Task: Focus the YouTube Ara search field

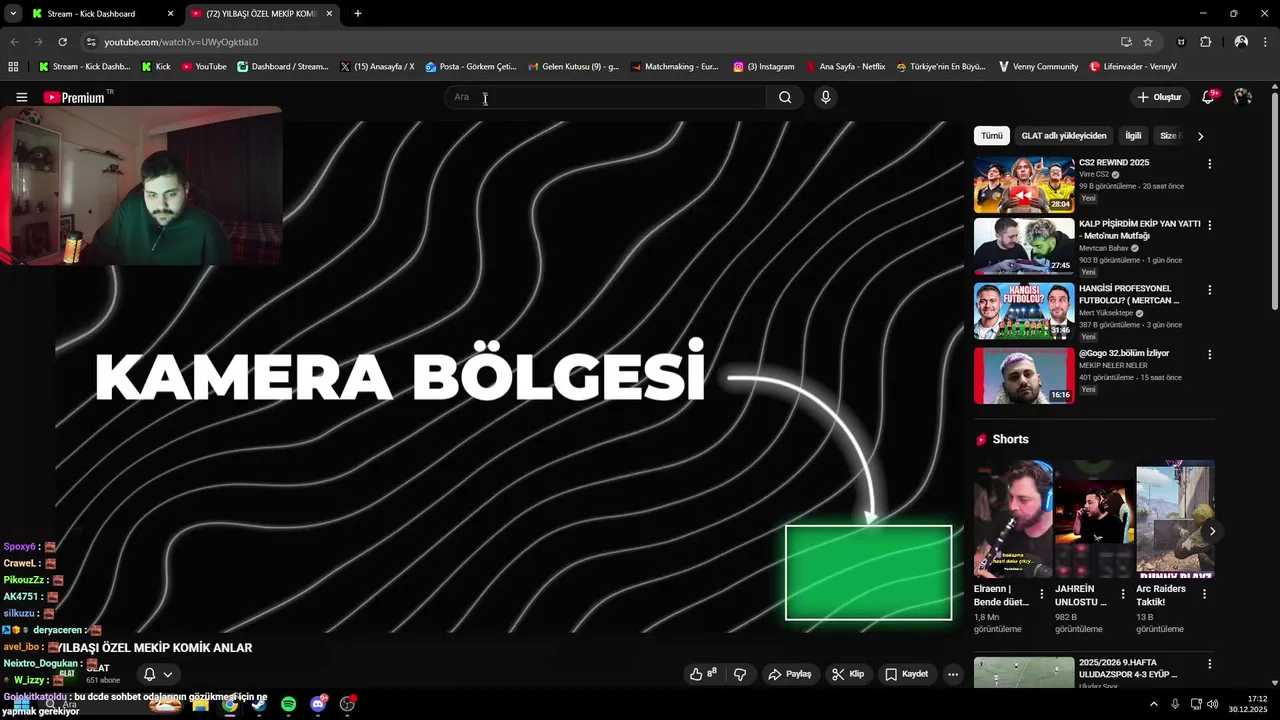Action: (x=605, y=97)
